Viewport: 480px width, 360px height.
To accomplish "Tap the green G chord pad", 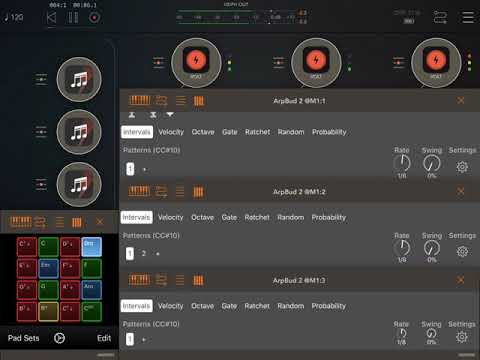I will pos(49,290).
